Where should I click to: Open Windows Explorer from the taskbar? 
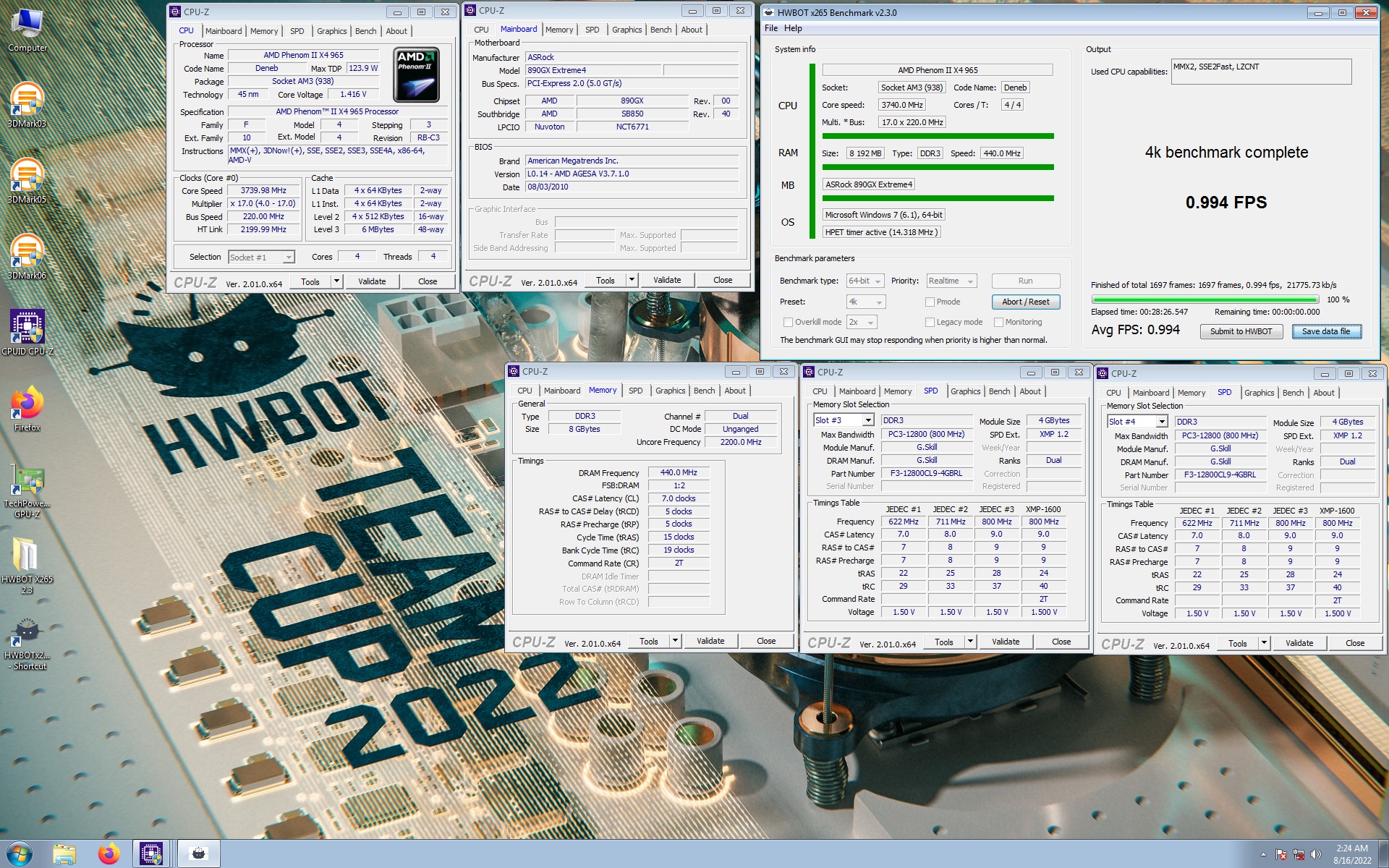(64, 854)
